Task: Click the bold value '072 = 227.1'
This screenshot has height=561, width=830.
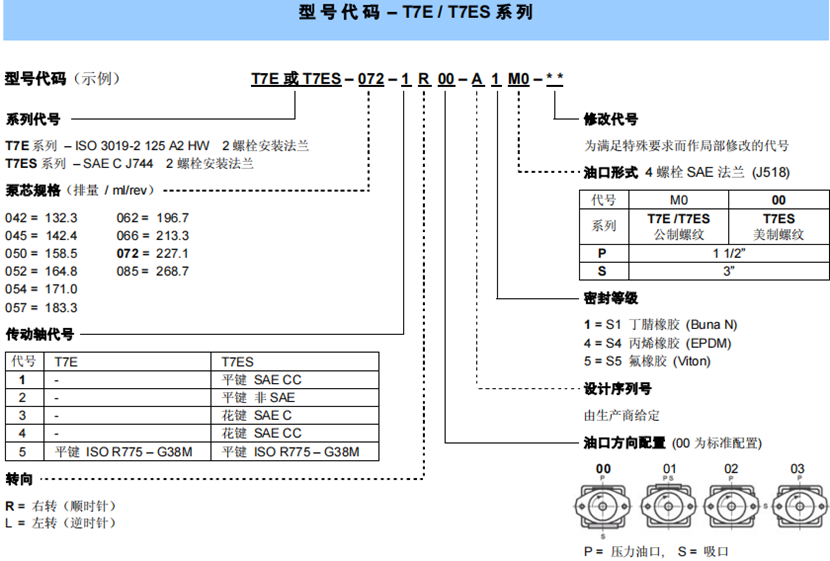Action: click(x=152, y=254)
